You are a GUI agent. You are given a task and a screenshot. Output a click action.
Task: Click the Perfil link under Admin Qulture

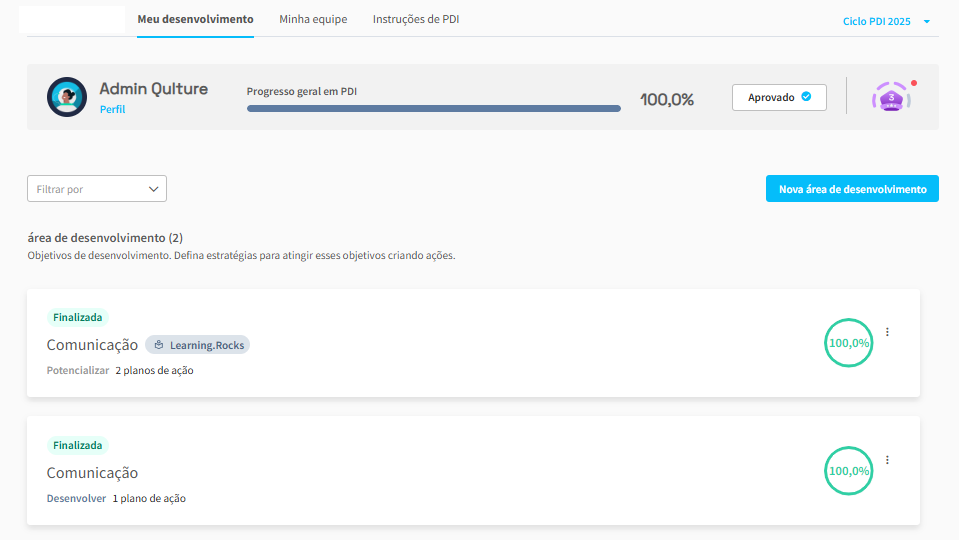(x=112, y=109)
